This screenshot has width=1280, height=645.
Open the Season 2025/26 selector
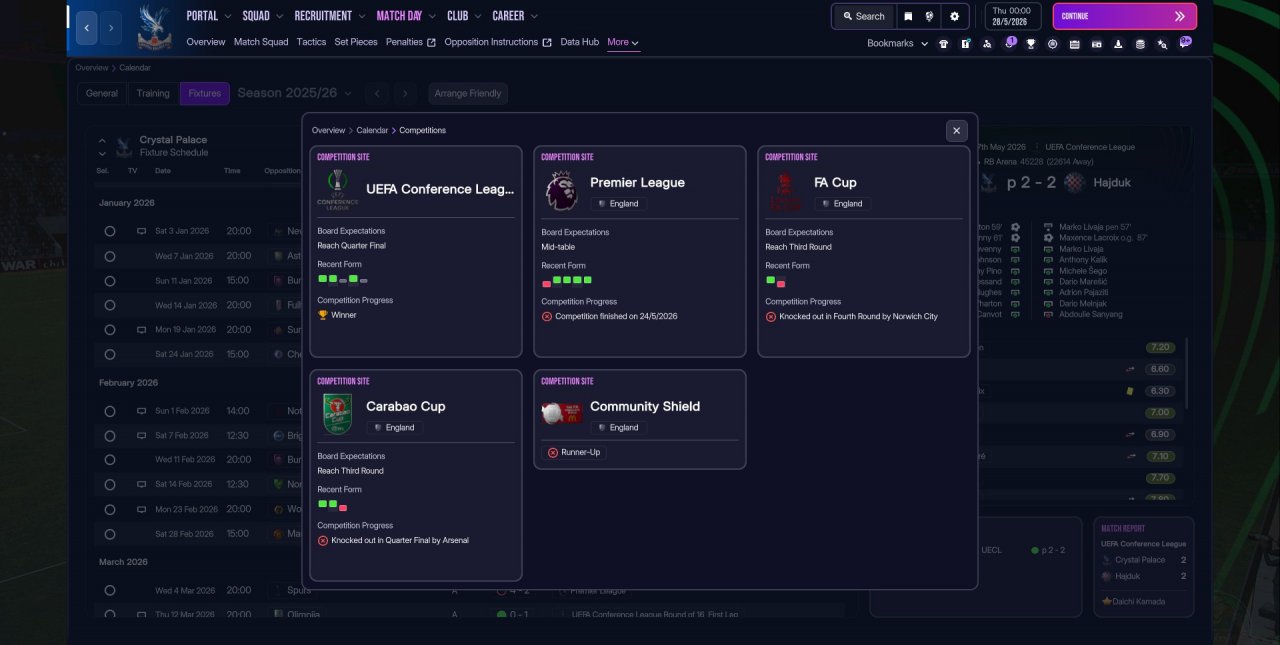coord(294,93)
